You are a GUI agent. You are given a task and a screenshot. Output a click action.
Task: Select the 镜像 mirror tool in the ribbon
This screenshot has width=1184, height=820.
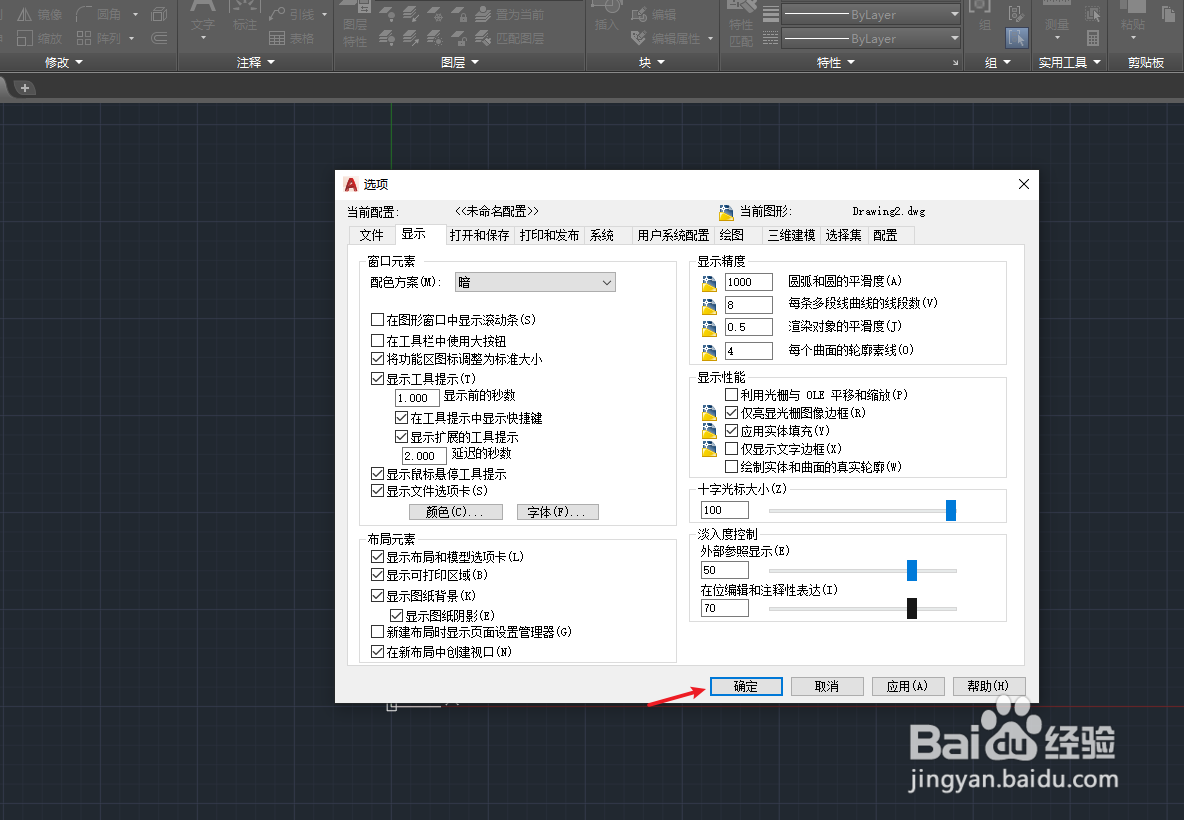tap(39, 14)
